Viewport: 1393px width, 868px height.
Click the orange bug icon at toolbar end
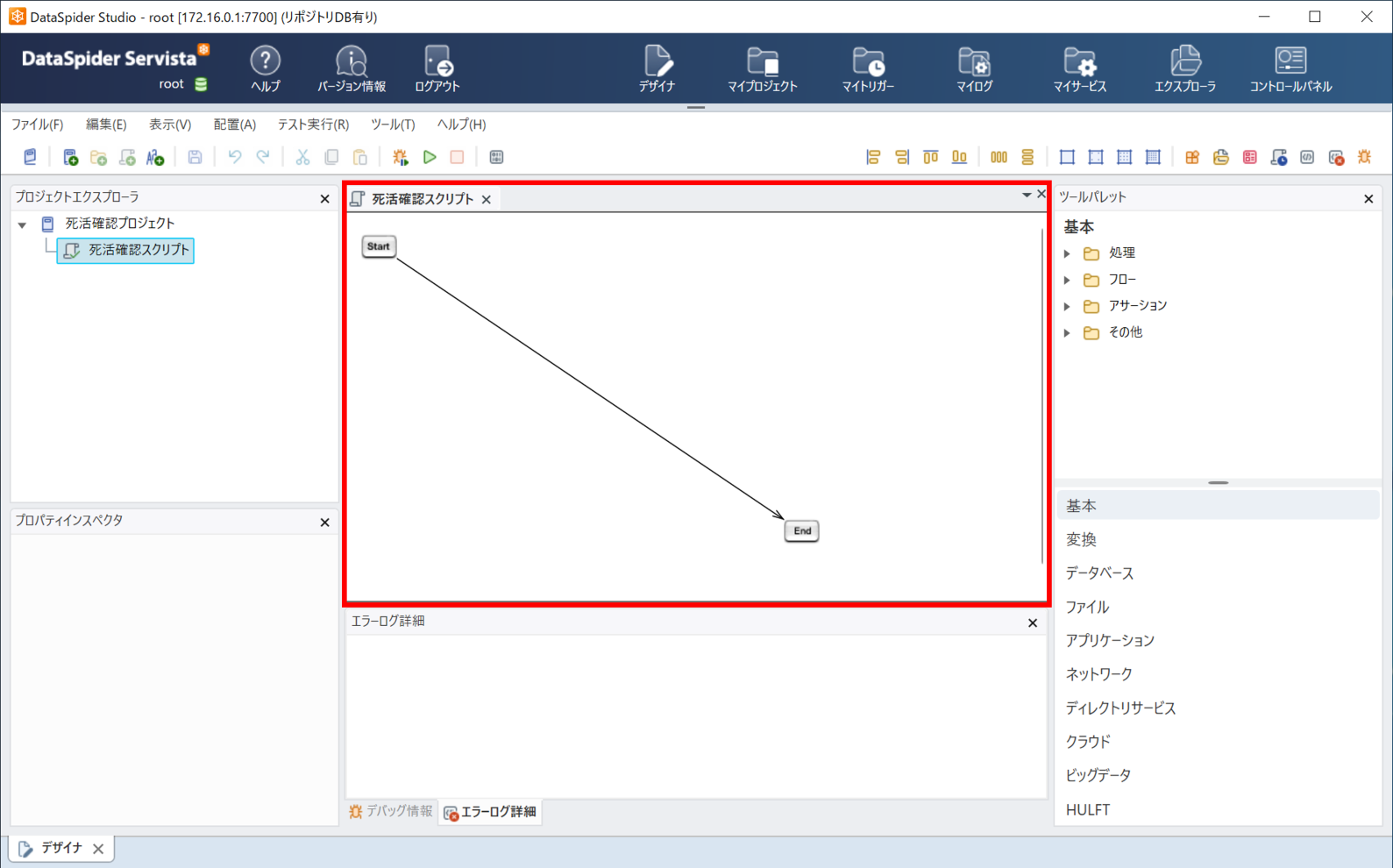(1365, 157)
